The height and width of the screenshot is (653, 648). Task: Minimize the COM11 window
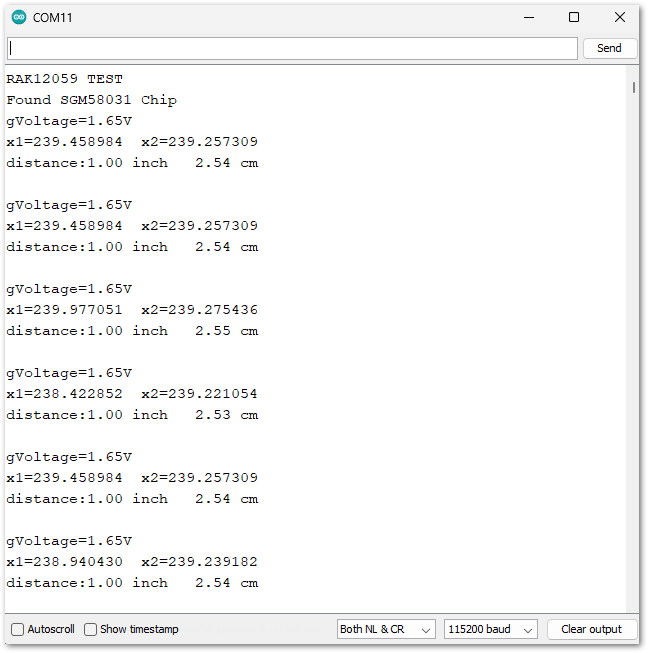[529, 17]
